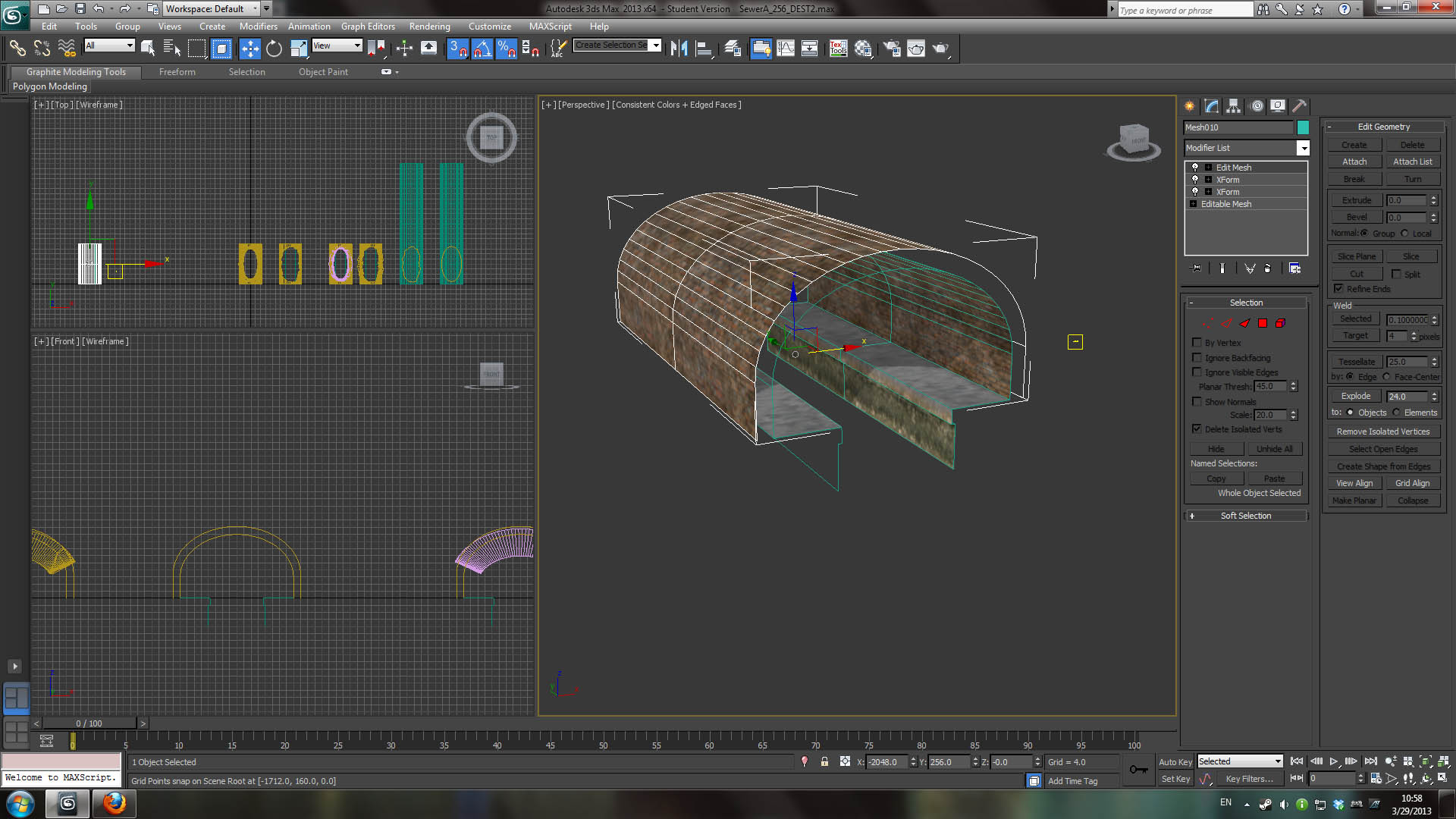Click the Tessellate button
The width and height of the screenshot is (1456, 819).
(x=1356, y=362)
